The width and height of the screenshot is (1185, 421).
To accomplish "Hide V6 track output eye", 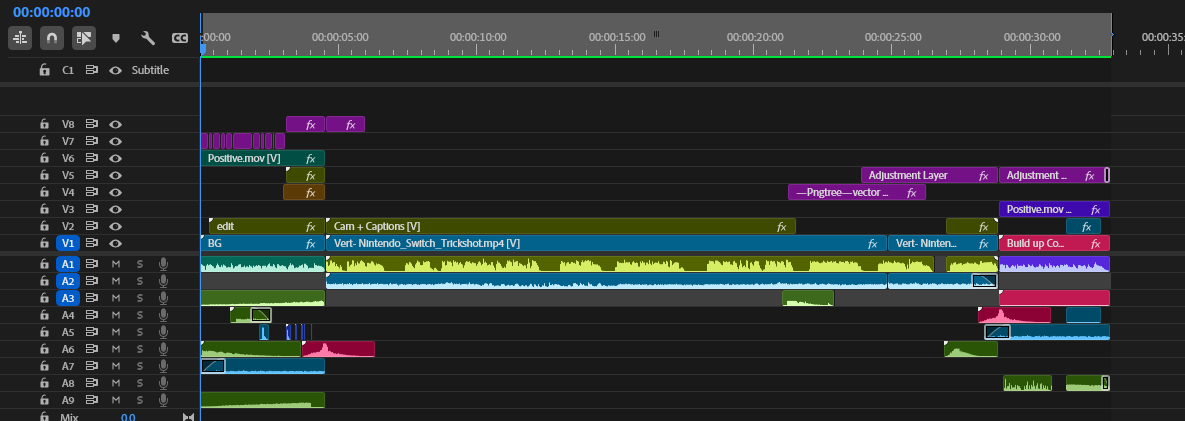I will pyautogui.click(x=115, y=159).
